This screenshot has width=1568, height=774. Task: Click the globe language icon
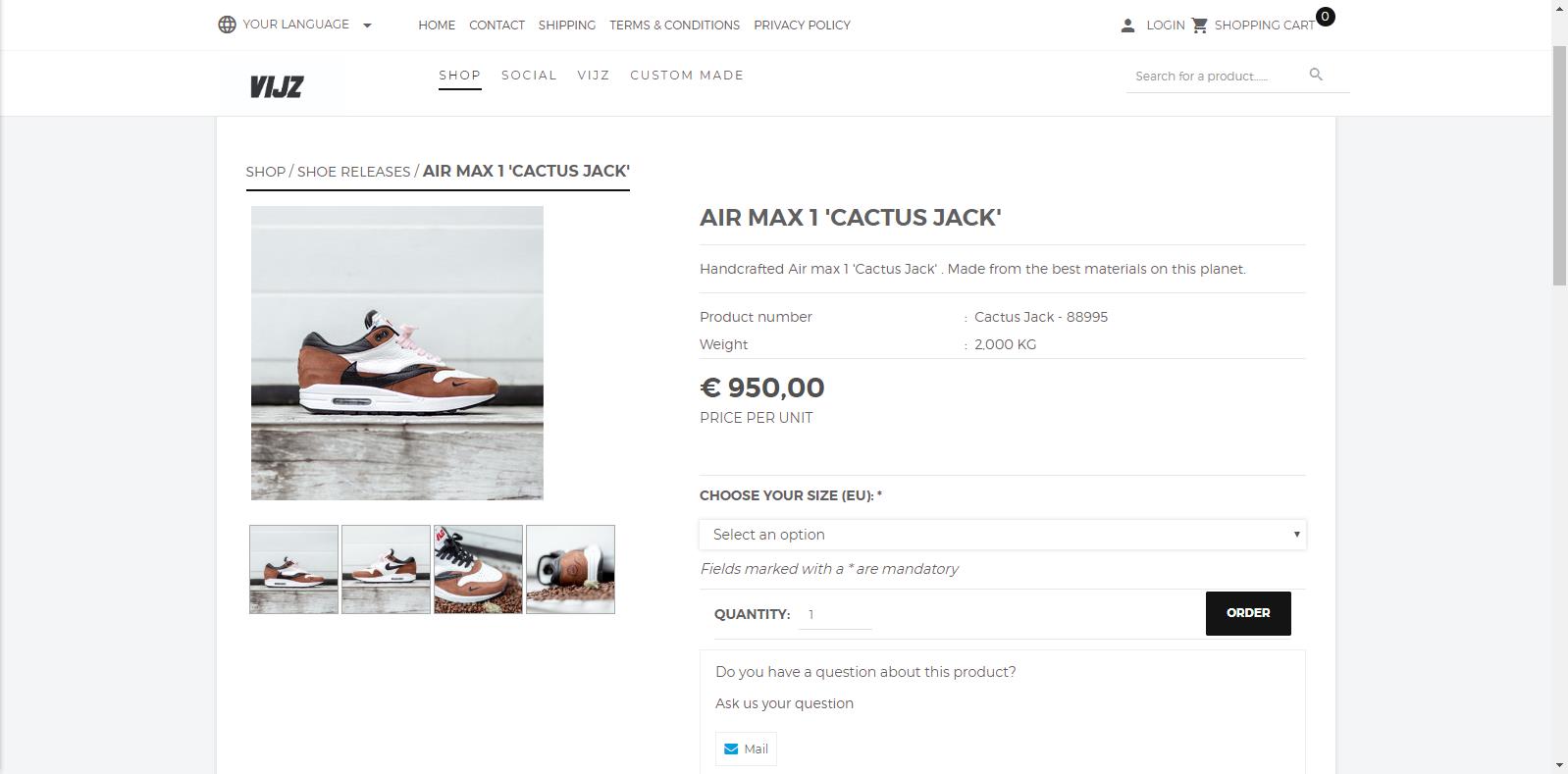click(x=227, y=25)
